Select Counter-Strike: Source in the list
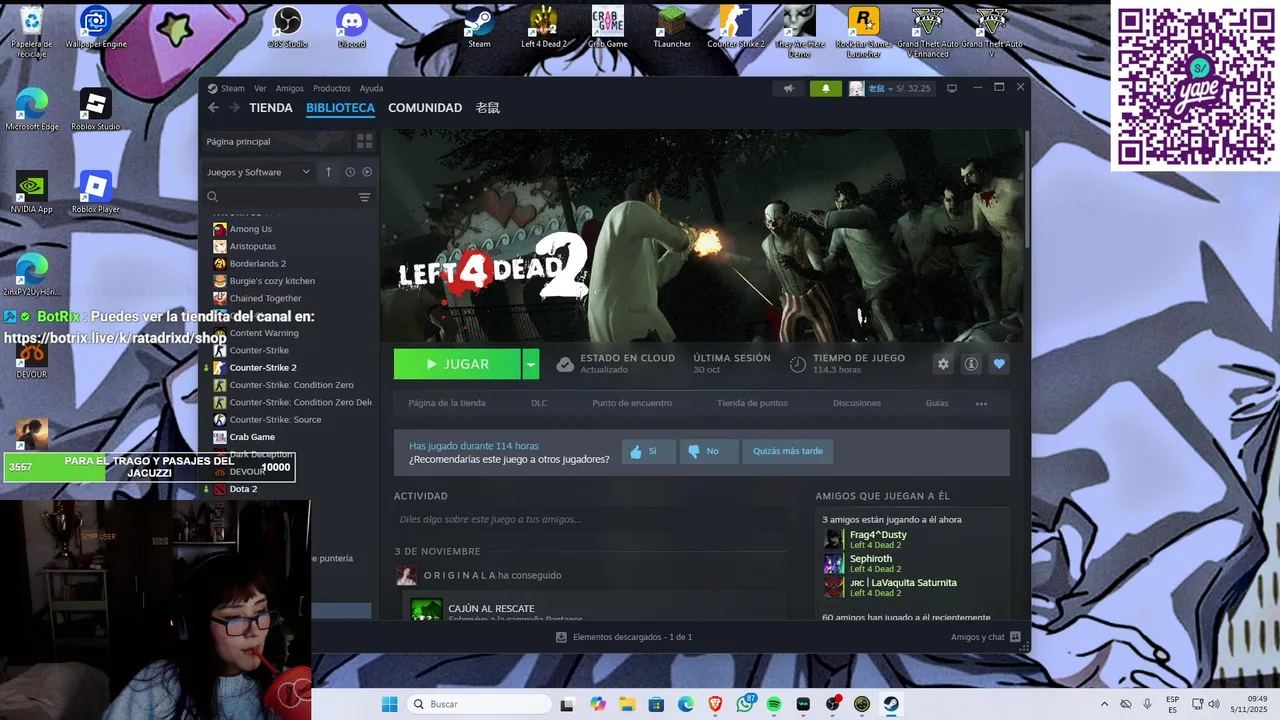 (275, 420)
